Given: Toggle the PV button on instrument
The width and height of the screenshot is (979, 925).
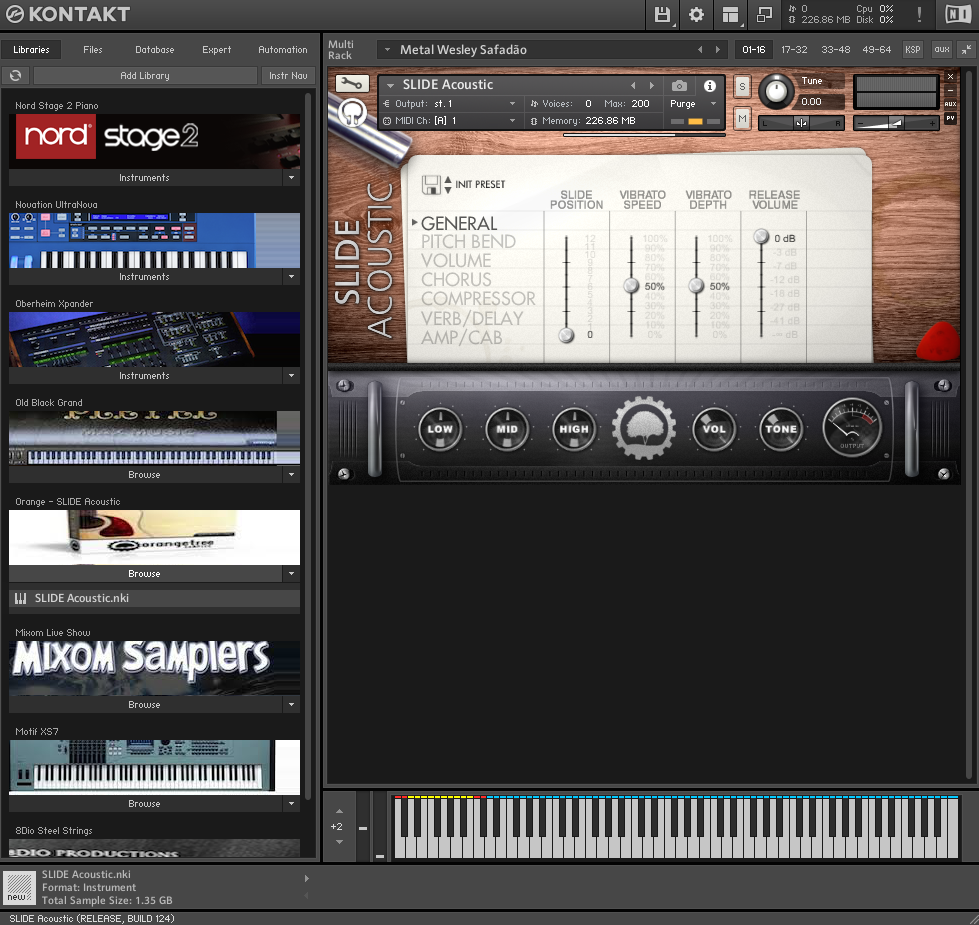Looking at the screenshot, I should pos(950,117).
